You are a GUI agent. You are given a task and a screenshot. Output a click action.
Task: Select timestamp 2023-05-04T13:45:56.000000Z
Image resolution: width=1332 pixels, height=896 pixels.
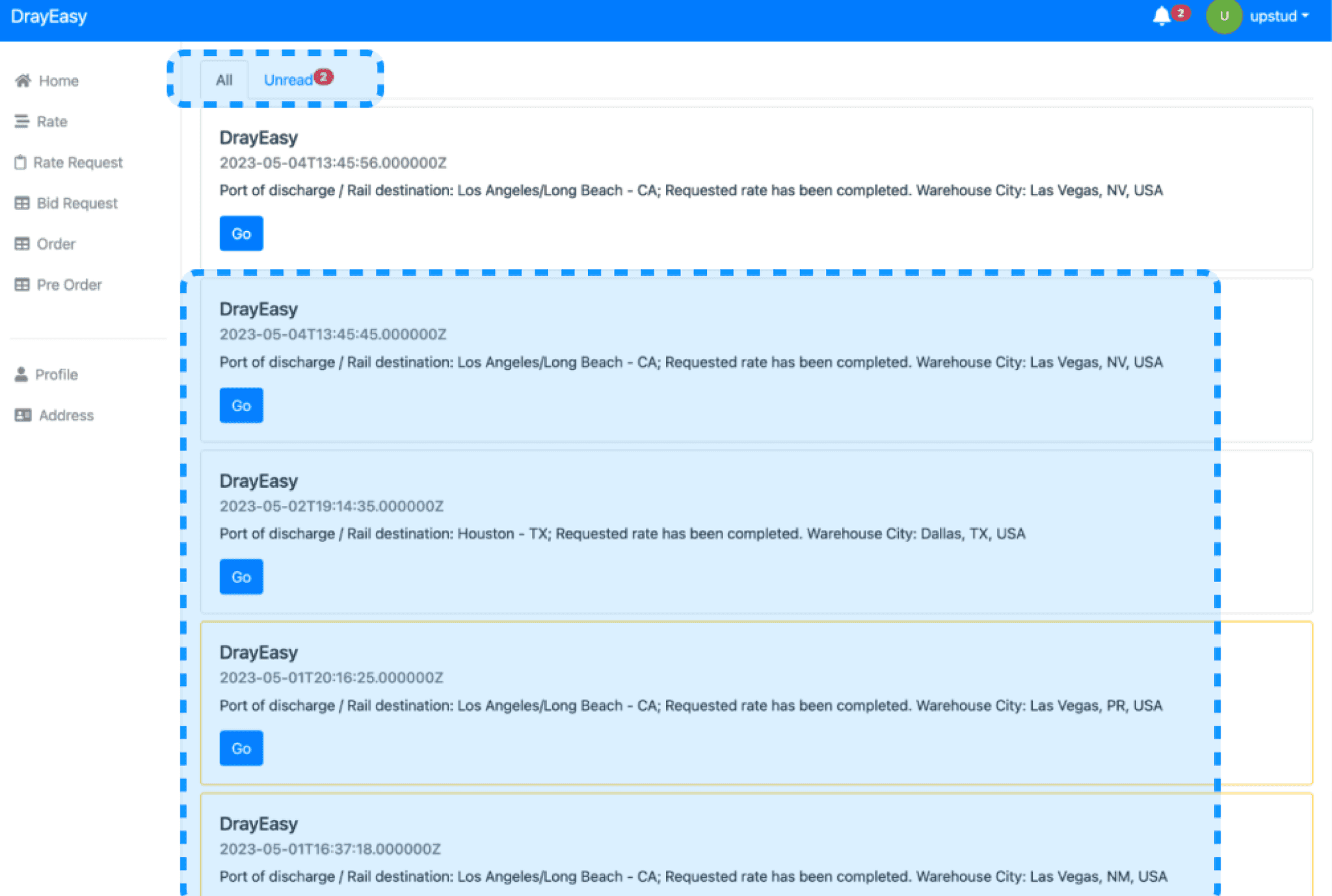coord(333,163)
